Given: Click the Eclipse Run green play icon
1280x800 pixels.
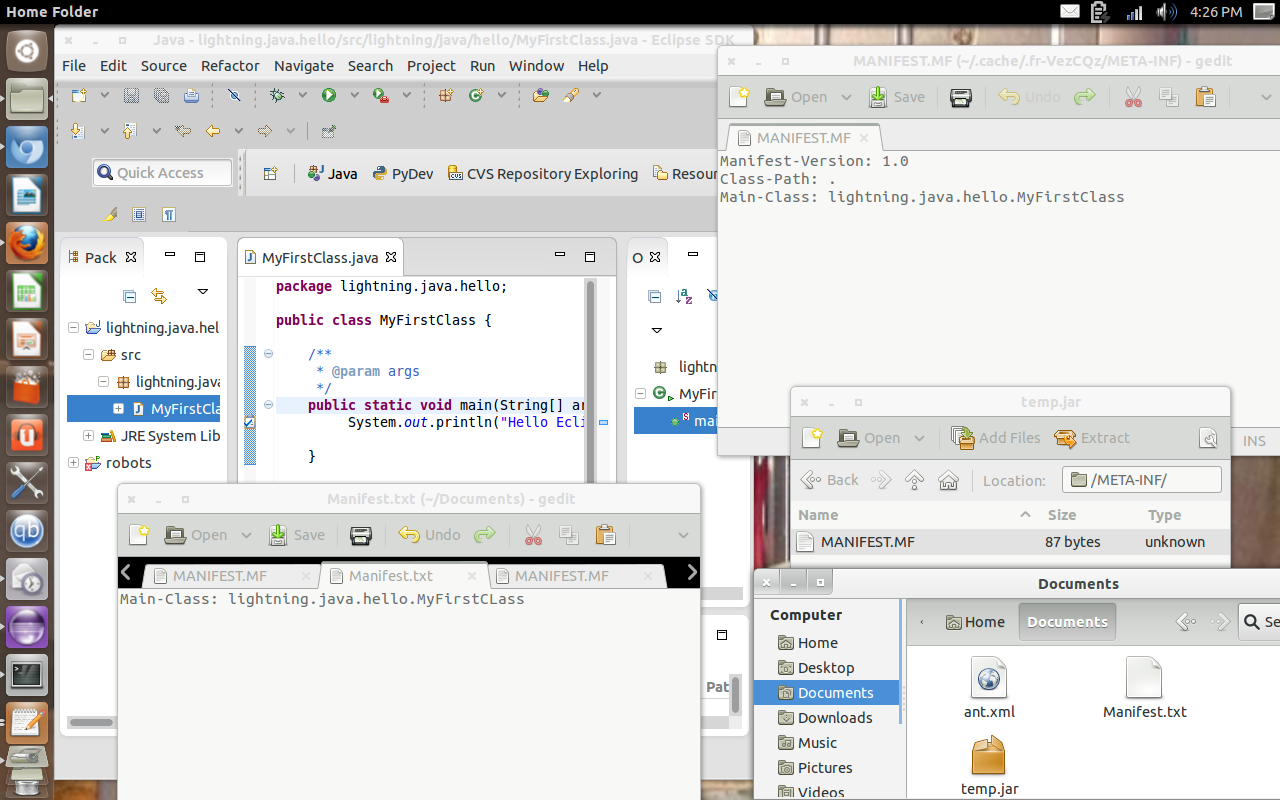Looking at the screenshot, I should tap(328, 95).
